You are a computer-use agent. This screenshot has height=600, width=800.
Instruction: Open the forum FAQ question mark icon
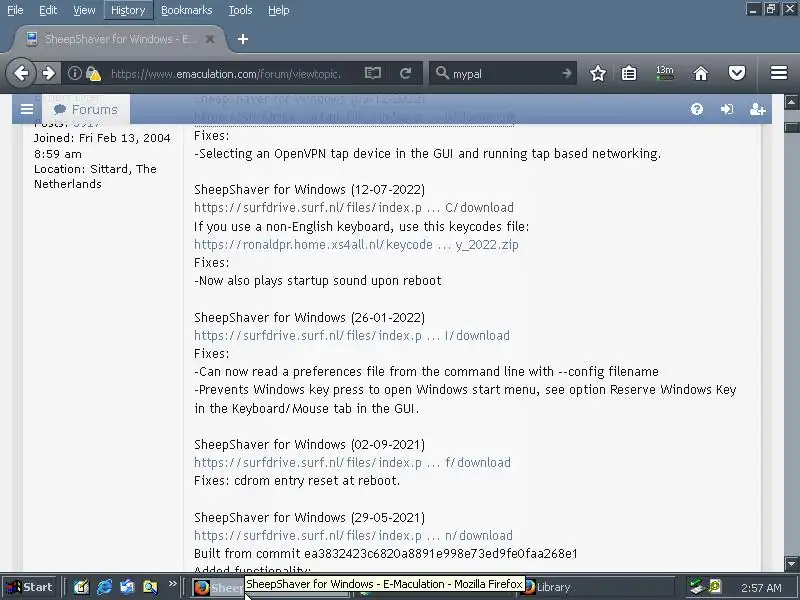(697, 109)
